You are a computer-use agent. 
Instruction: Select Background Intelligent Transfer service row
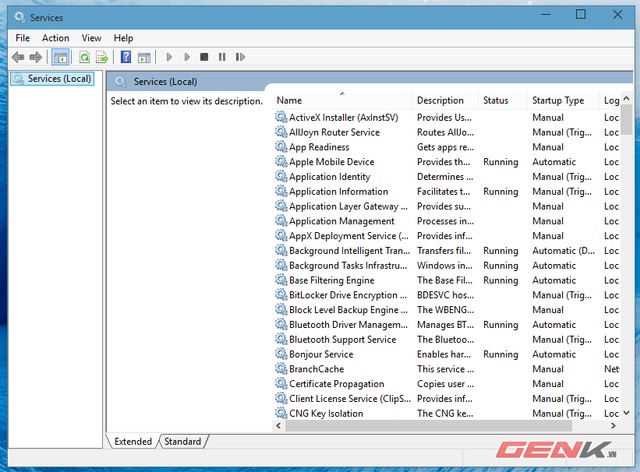tap(447, 251)
